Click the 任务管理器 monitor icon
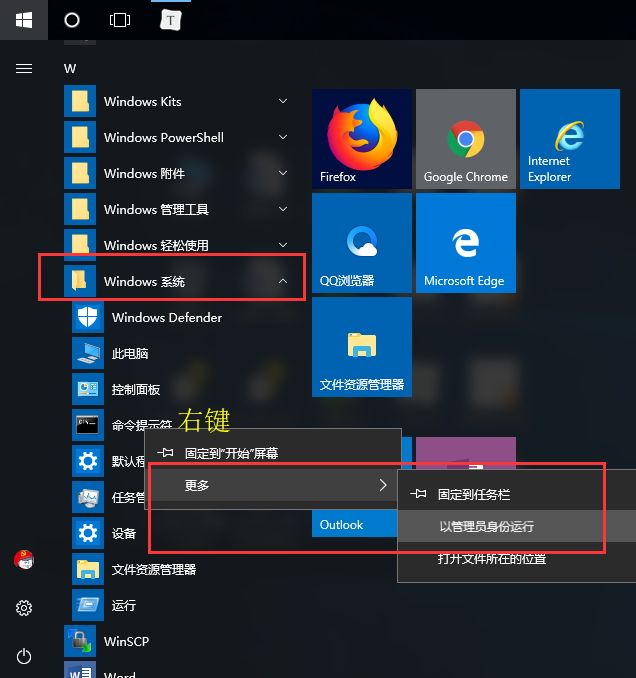The height and width of the screenshot is (678, 636). click(x=88, y=497)
